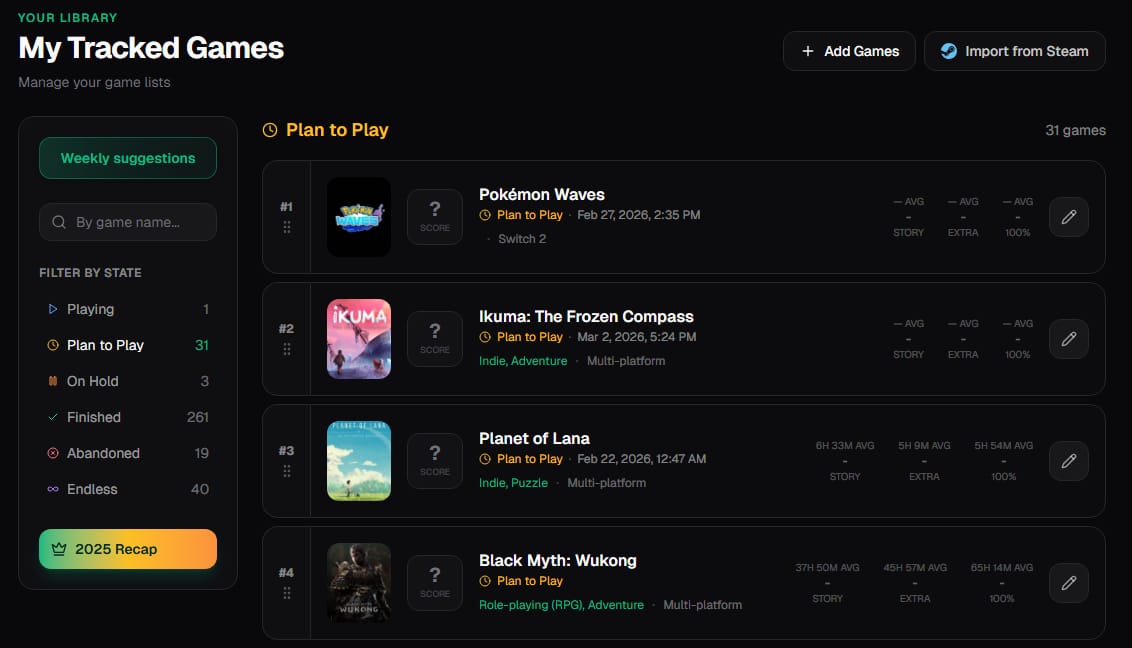Select the Finished filter with 261 games

tap(128, 417)
